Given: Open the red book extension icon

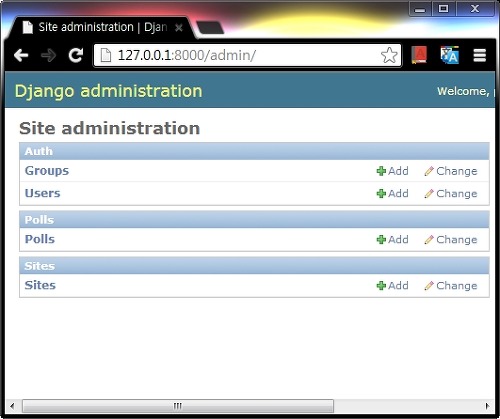Looking at the screenshot, I should pos(419,55).
